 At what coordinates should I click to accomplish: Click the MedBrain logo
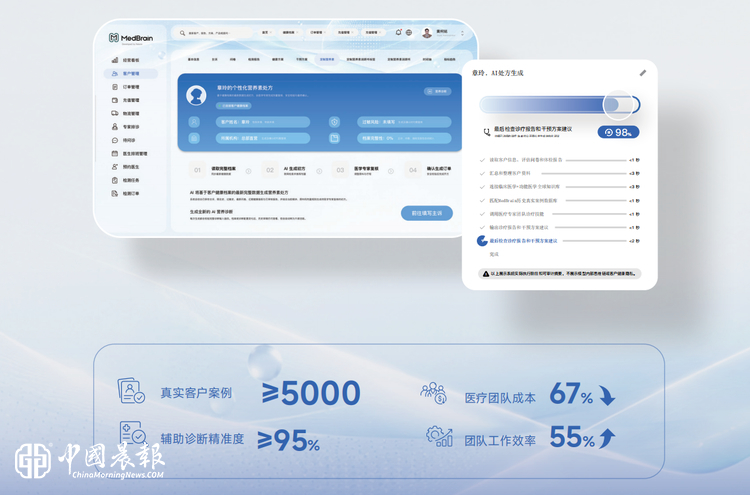(x=131, y=38)
